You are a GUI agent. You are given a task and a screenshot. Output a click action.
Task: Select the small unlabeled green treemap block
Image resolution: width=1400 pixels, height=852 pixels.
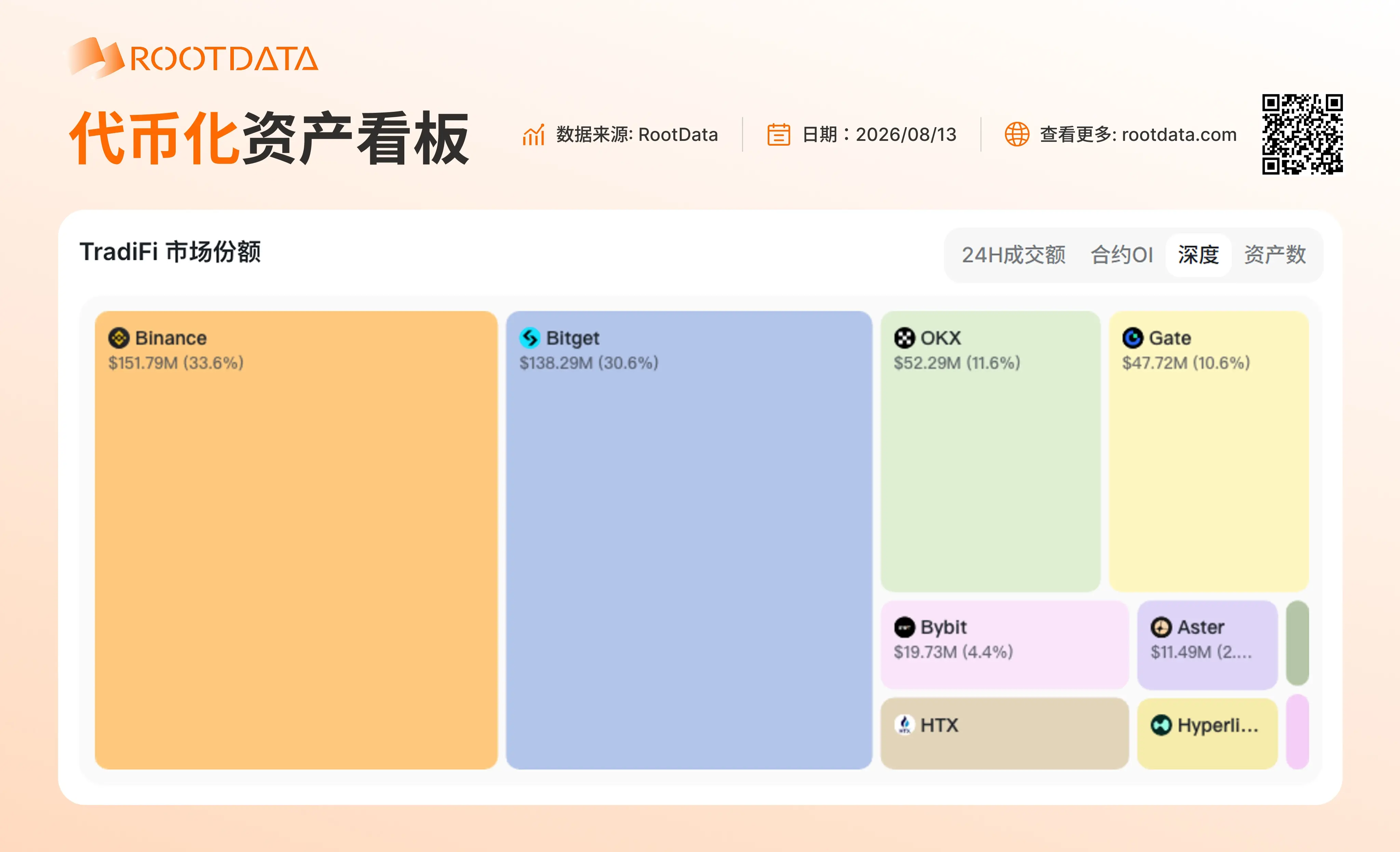tap(1298, 643)
